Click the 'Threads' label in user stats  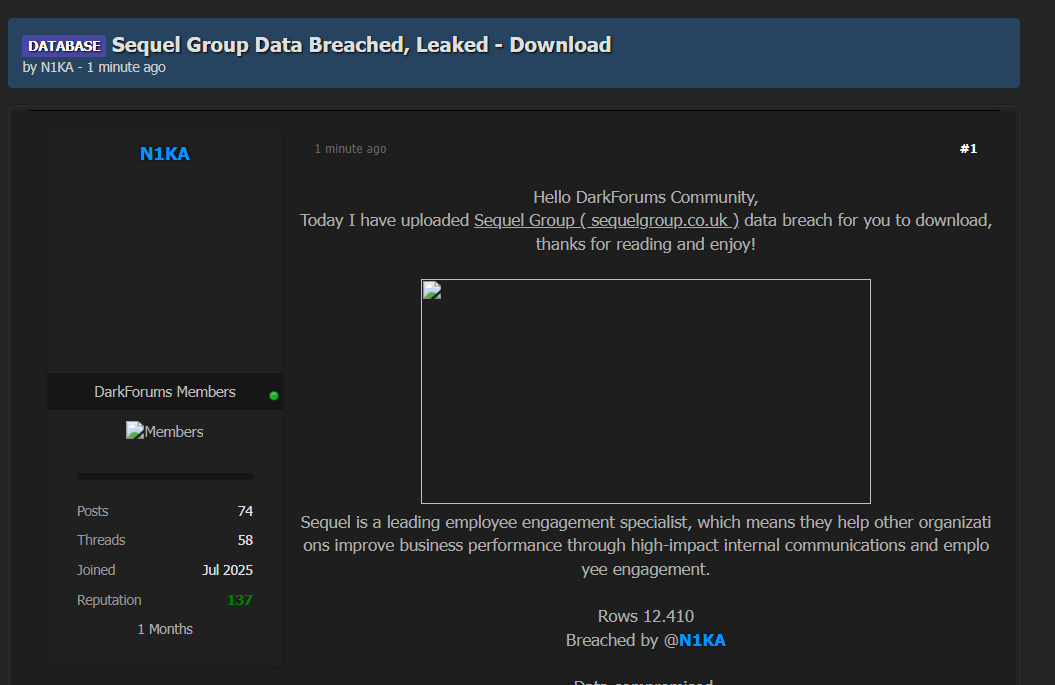[x=101, y=540]
